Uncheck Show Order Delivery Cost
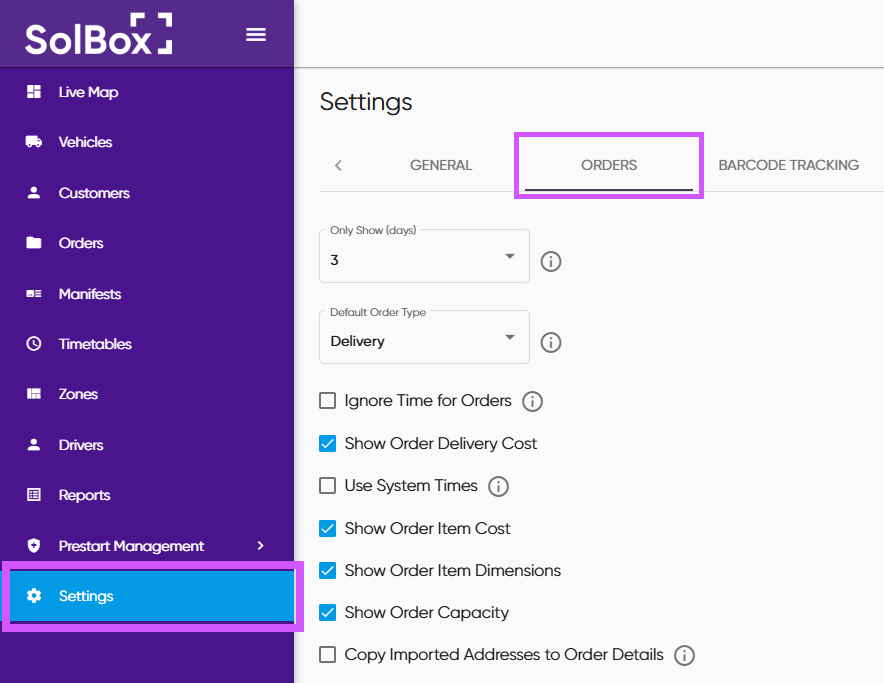 tap(327, 443)
